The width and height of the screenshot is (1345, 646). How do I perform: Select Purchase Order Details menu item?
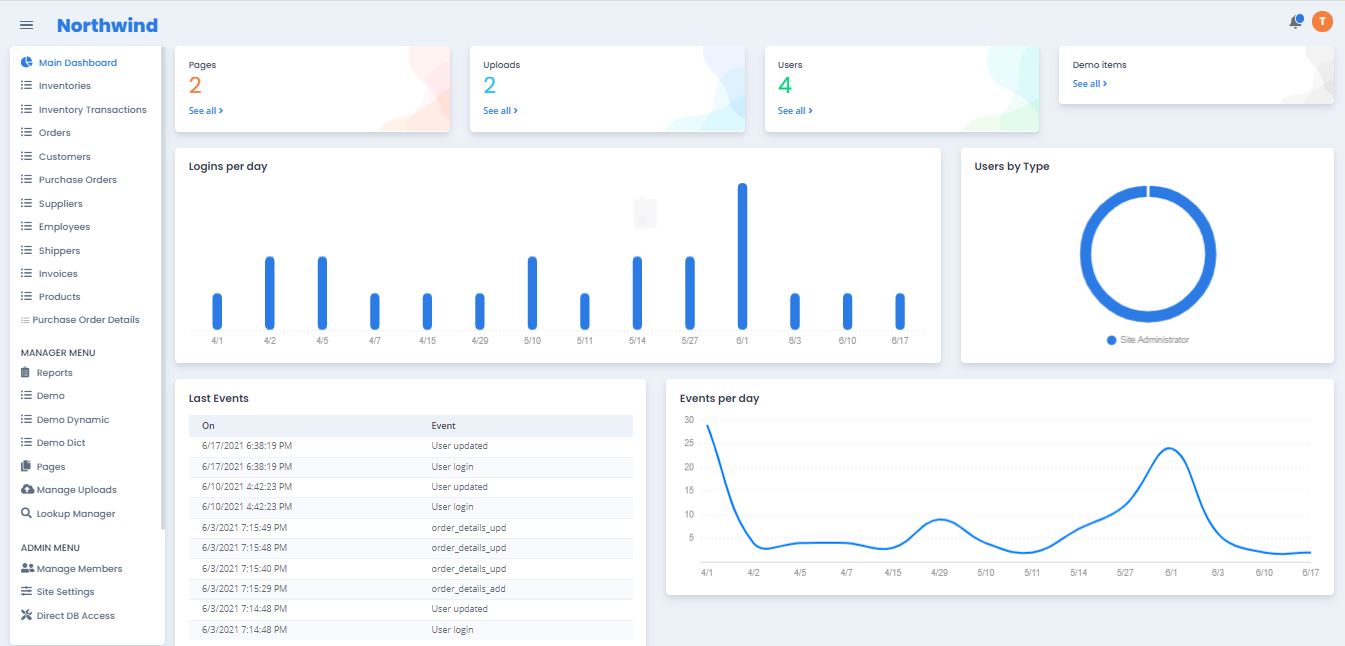click(x=85, y=320)
